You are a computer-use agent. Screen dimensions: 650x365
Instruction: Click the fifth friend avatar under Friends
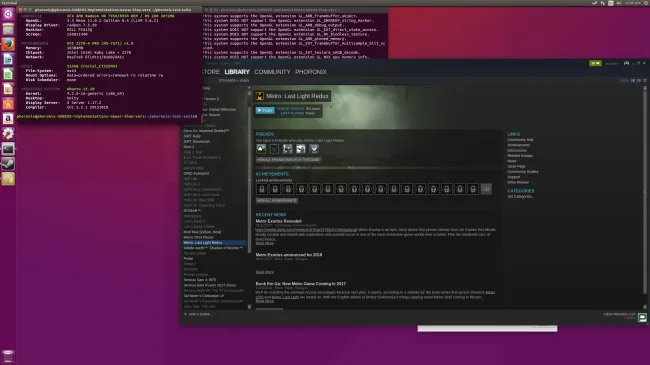click(314, 148)
